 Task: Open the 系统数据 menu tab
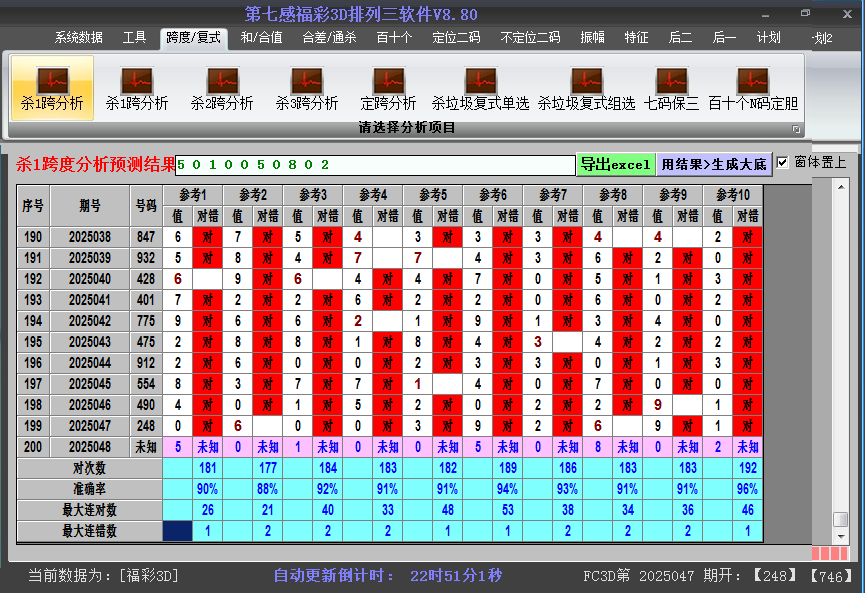tap(78, 38)
